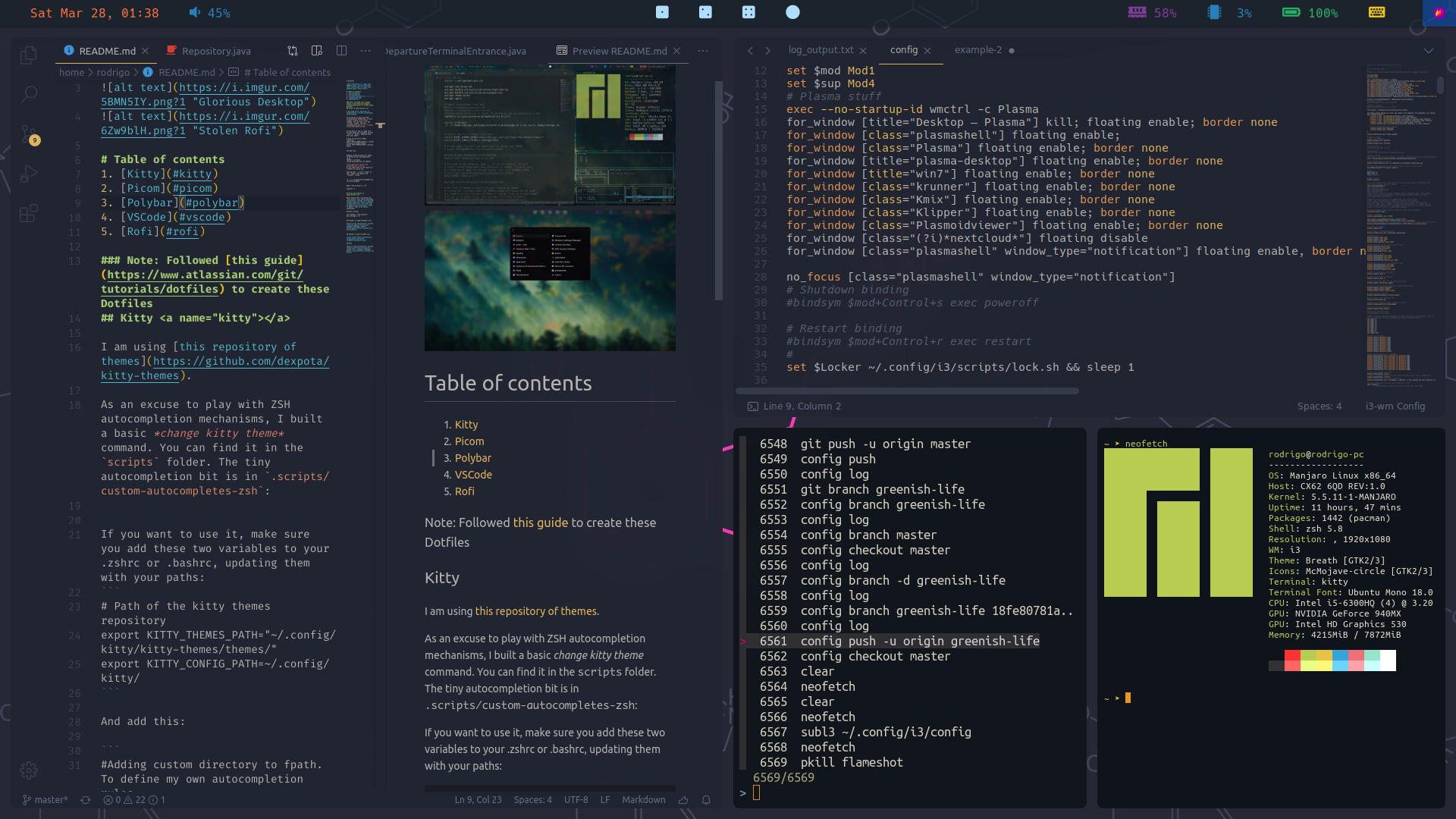Click the split editor icon

click(x=341, y=51)
